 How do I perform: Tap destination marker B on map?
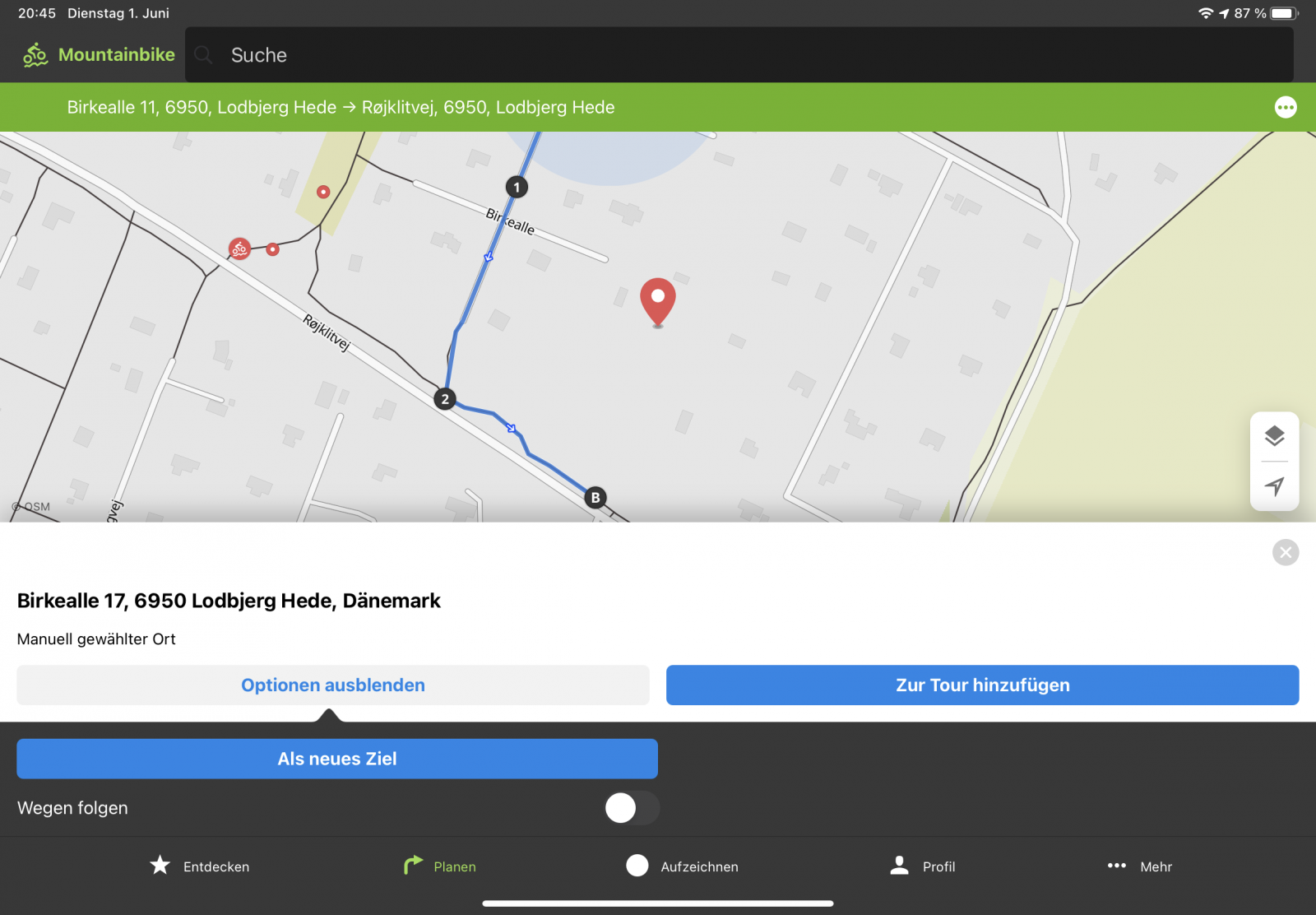coord(595,498)
